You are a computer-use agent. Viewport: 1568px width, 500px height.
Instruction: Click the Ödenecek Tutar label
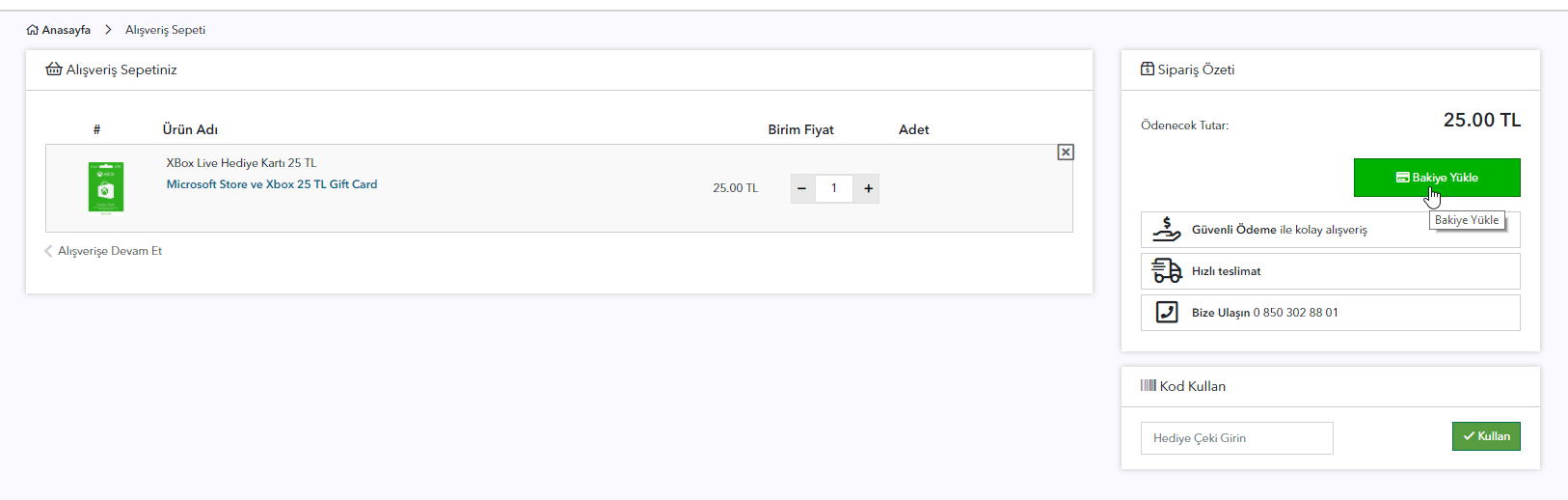point(1185,125)
